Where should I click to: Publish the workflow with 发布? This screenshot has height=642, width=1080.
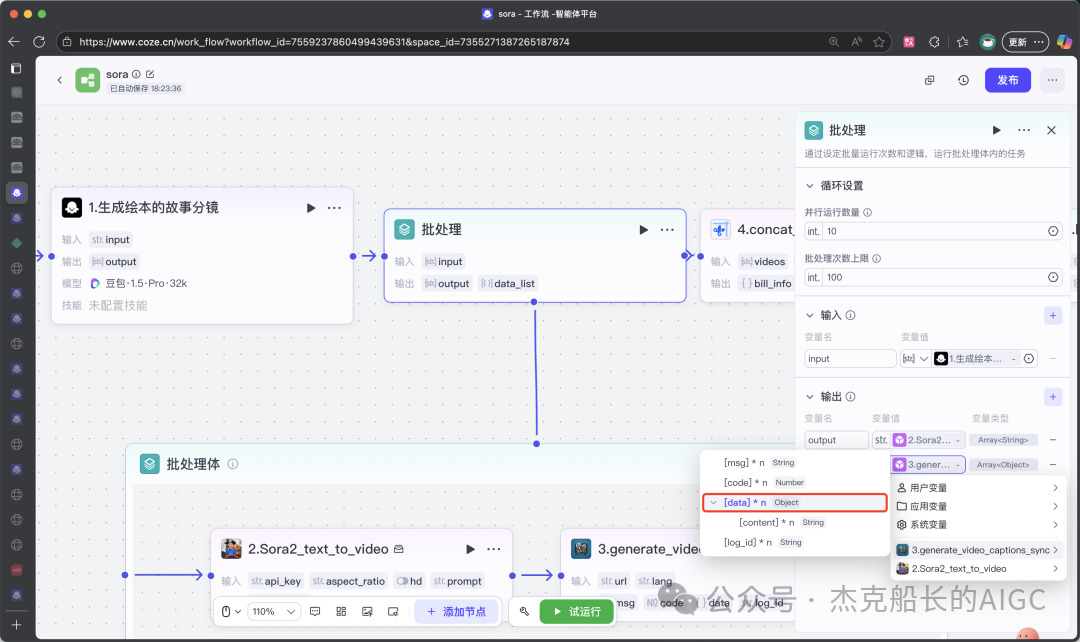click(1008, 80)
